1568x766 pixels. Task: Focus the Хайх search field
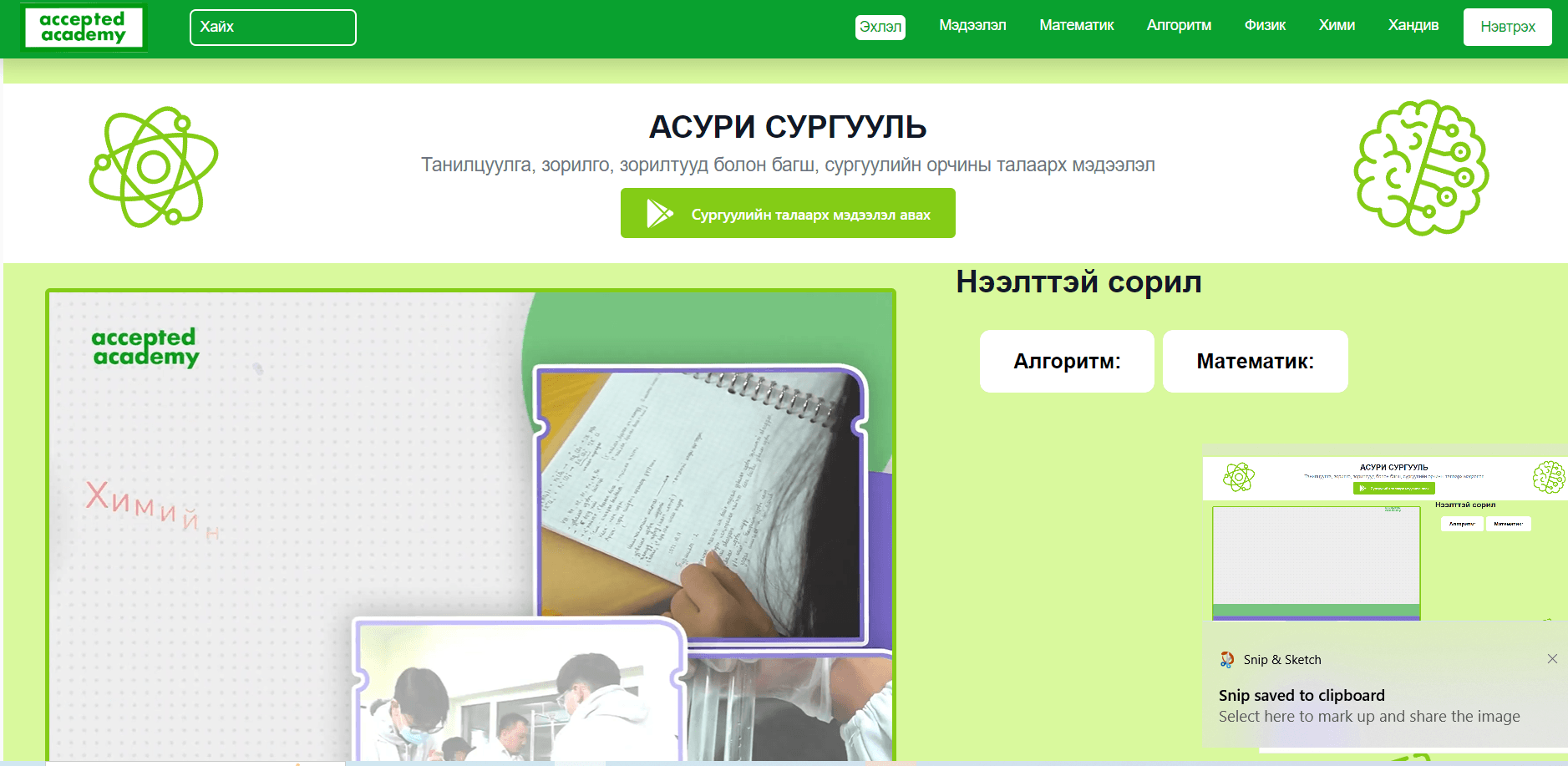[273, 28]
